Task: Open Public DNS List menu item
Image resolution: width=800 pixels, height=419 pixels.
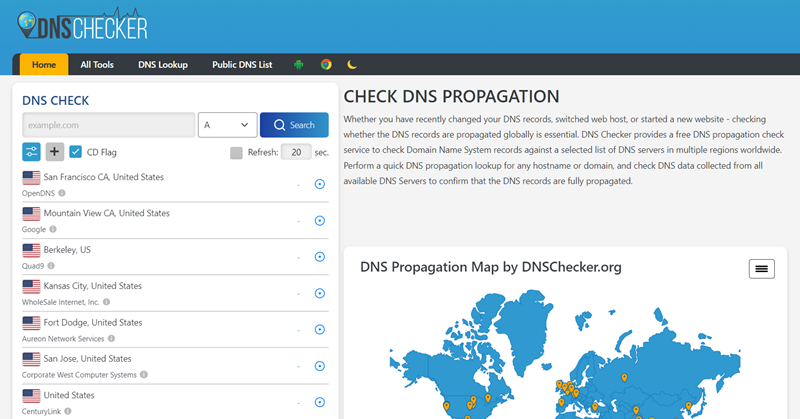Action: click(242, 65)
